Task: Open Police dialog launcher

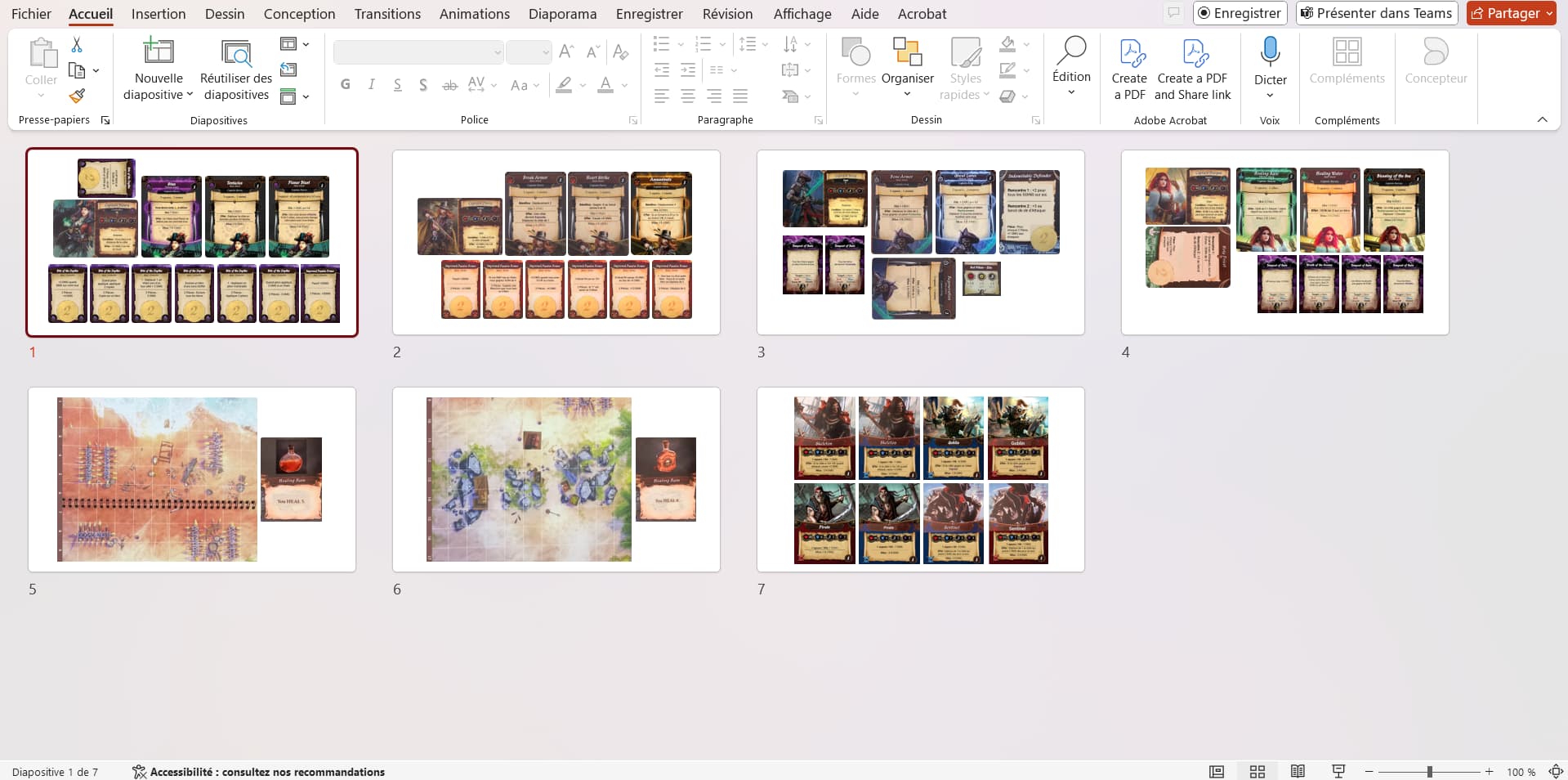Action: [633, 120]
